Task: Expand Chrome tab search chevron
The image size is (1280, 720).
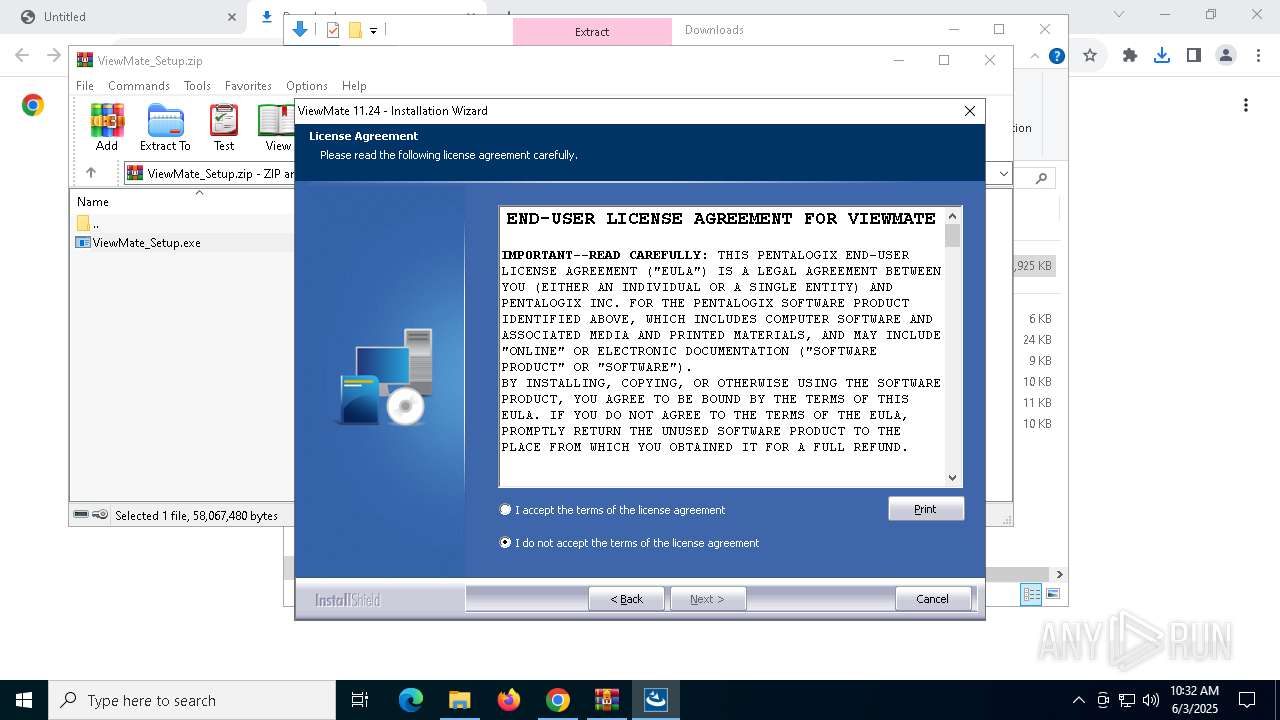Action: click(x=1119, y=15)
